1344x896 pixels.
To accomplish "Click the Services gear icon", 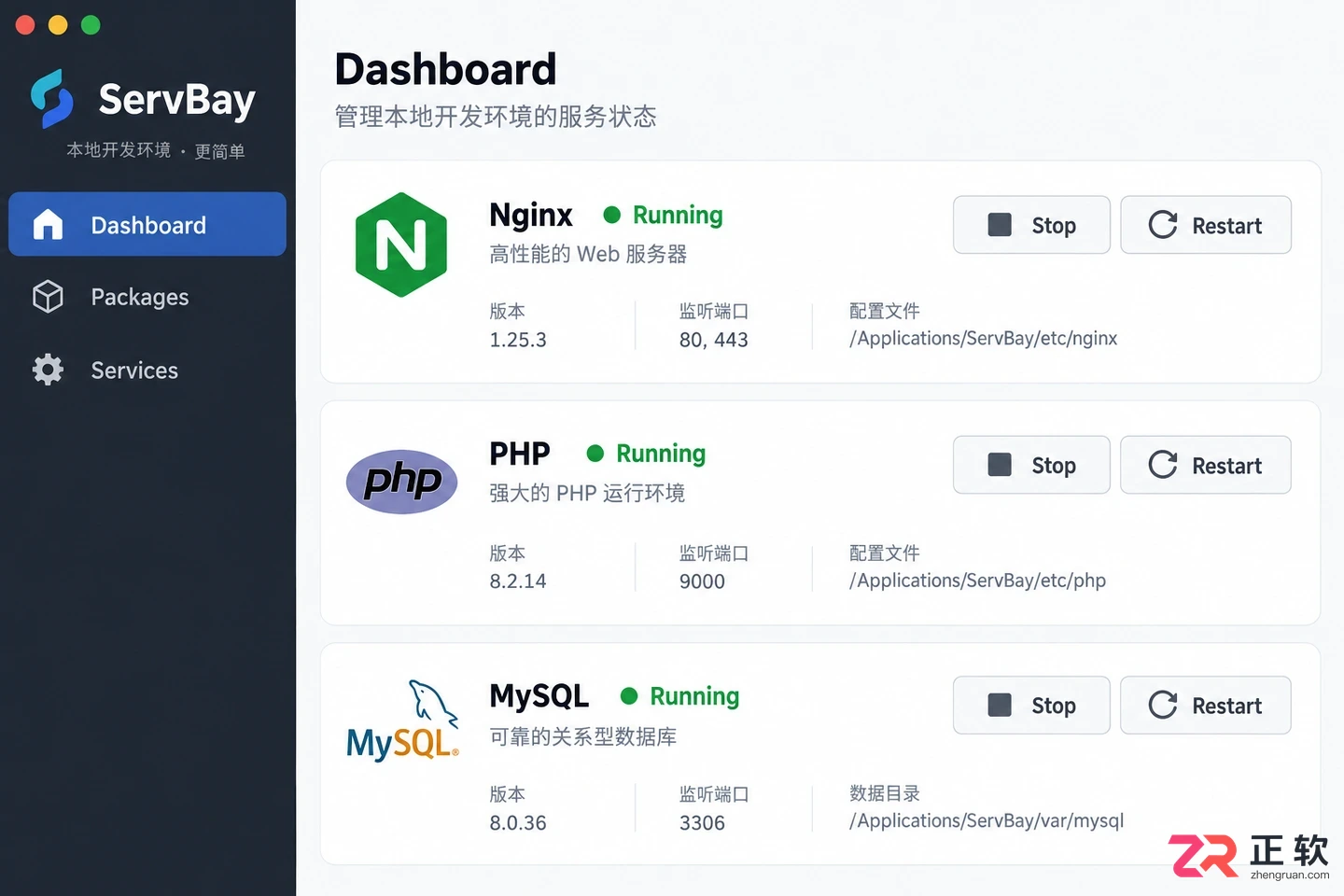I will 48,370.
